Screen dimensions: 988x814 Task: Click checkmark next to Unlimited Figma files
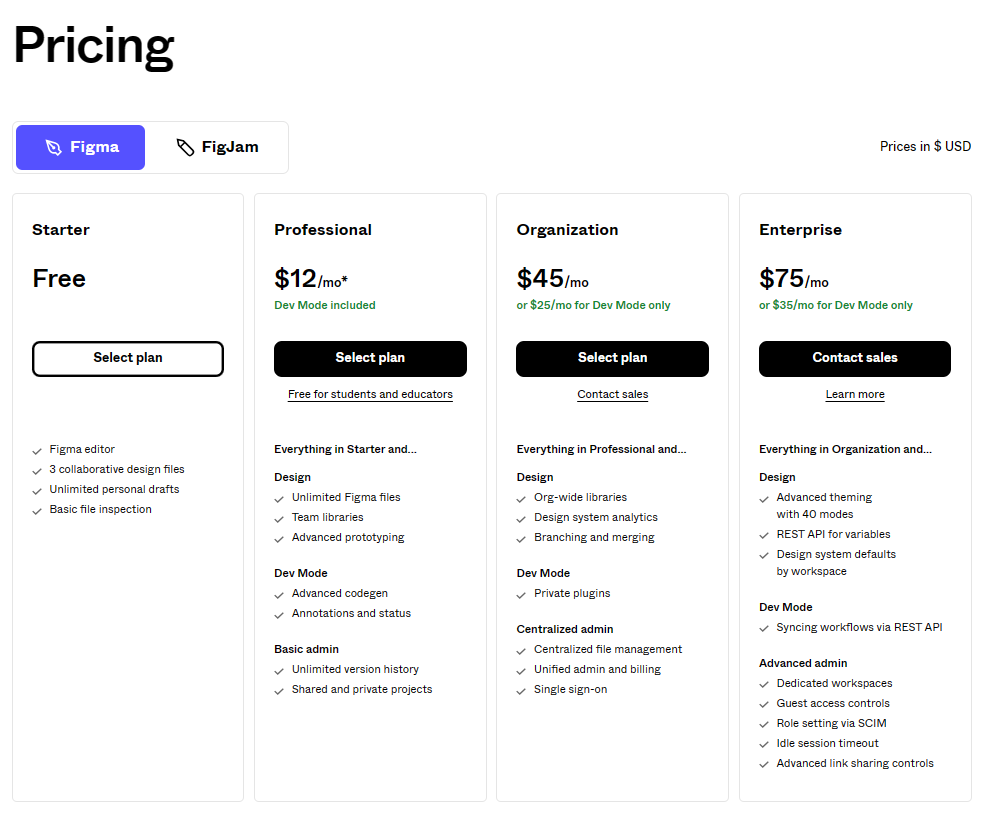(279, 499)
